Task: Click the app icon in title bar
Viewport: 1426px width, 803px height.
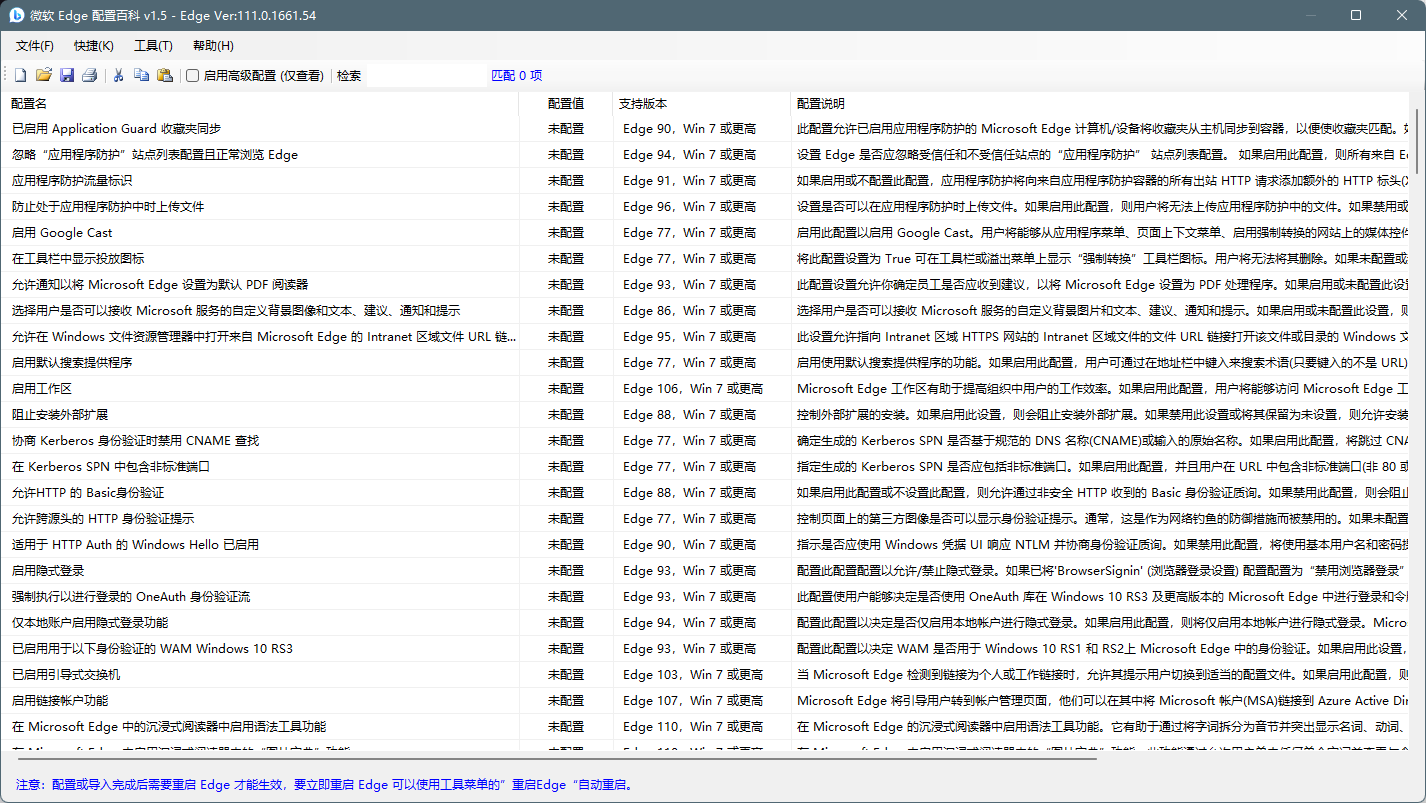Action: [x=17, y=15]
